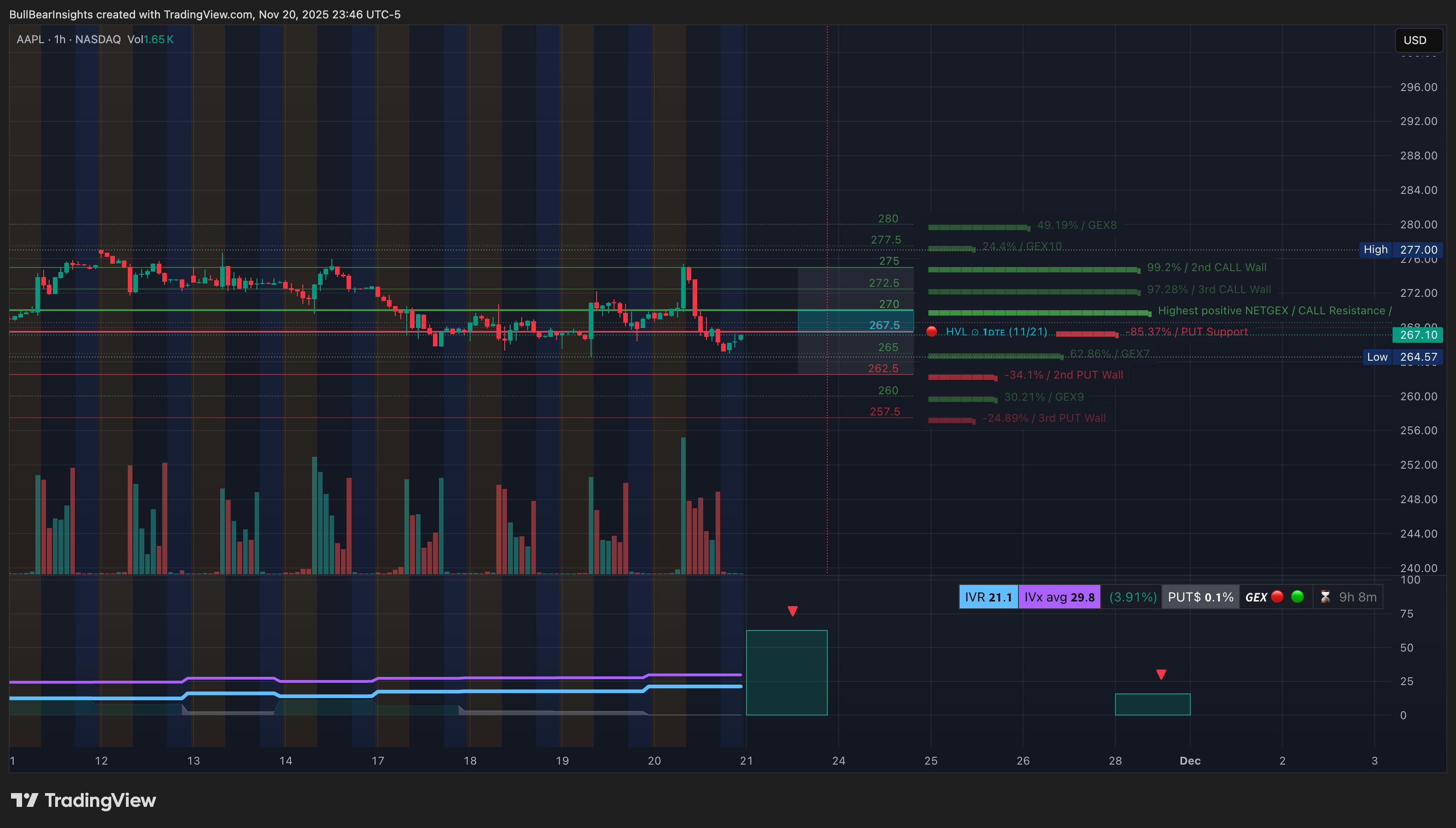Image resolution: width=1456 pixels, height=828 pixels.
Task: Click the red triangle above the Nov 28 box
Action: click(1161, 675)
